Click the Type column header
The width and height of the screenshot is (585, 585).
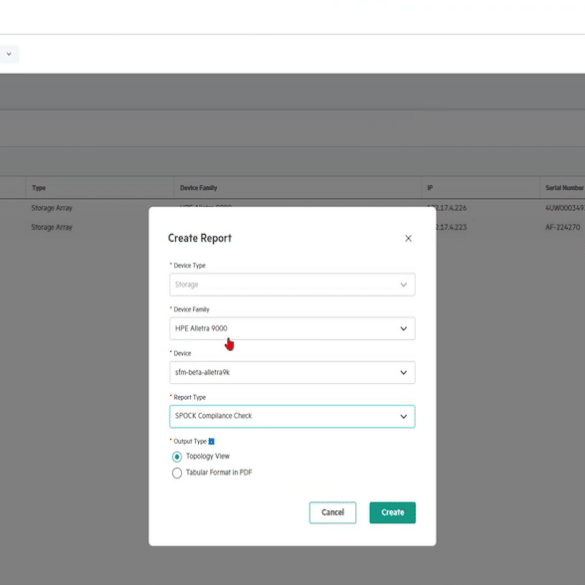39,188
